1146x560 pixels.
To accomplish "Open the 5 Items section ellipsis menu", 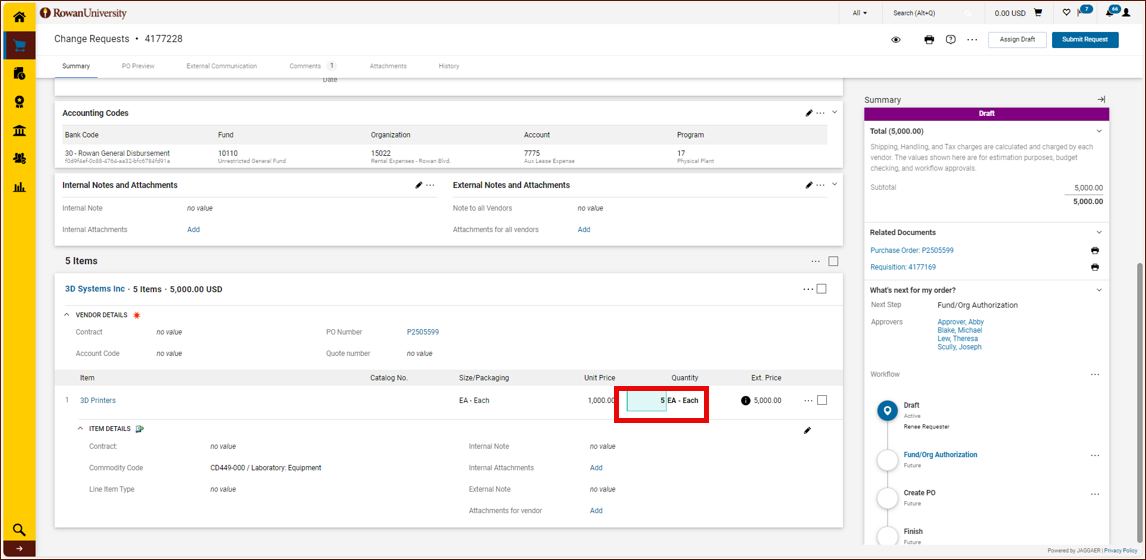I will click(816, 261).
